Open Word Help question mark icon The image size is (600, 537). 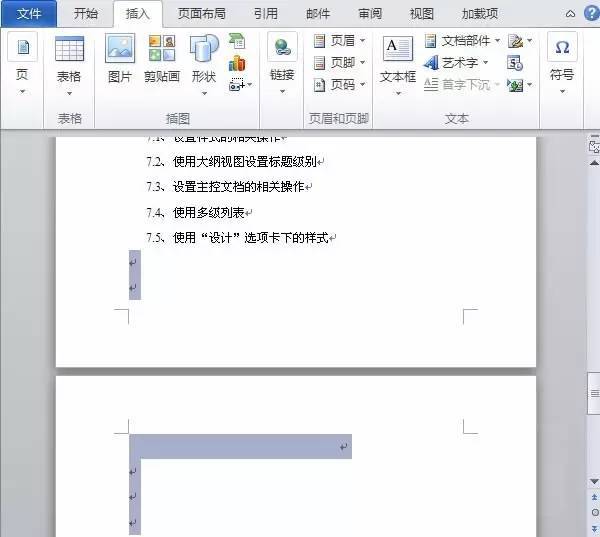coord(592,14)
